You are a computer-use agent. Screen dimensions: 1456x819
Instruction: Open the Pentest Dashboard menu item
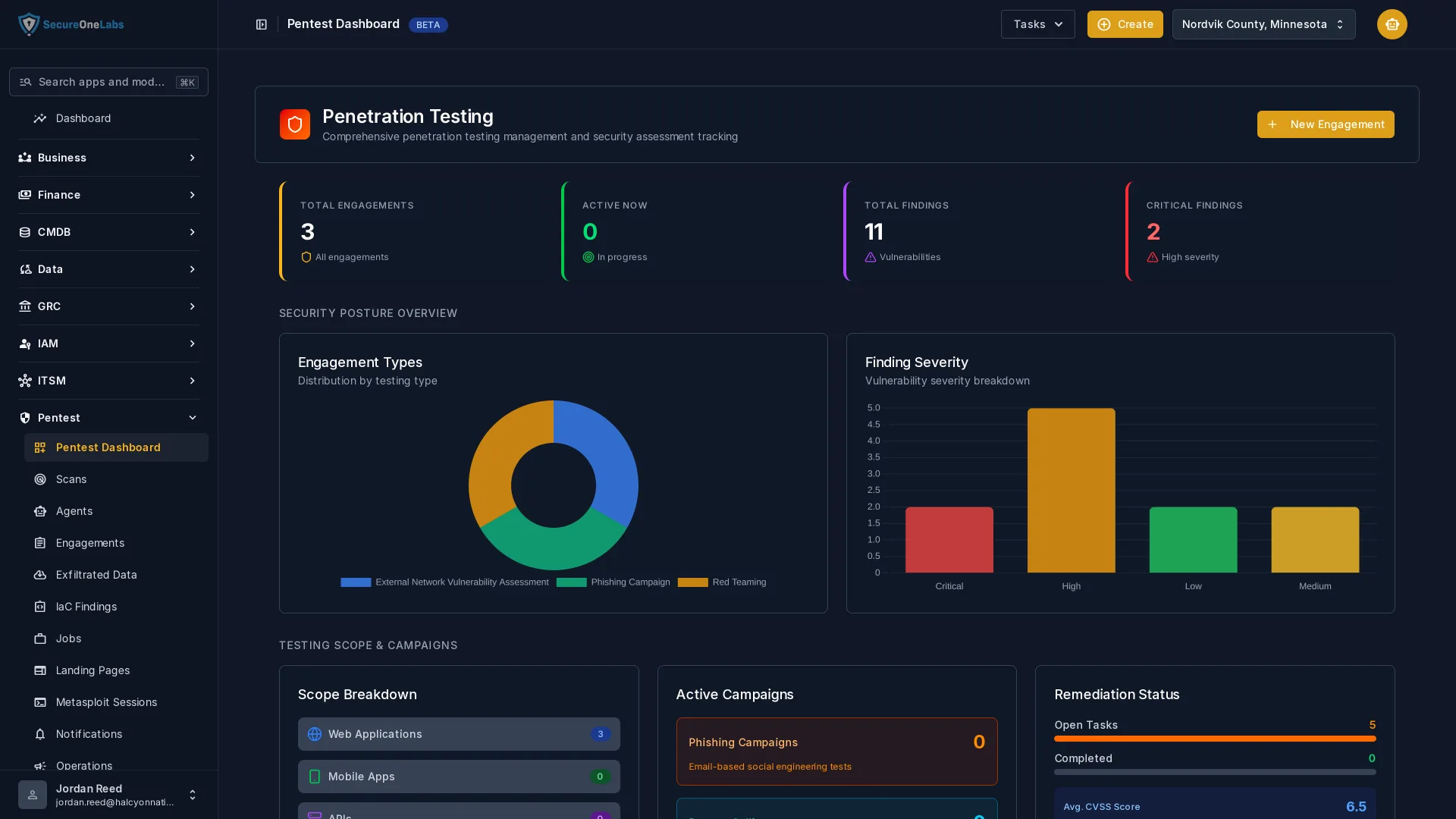pyautogui.click(x=116, y=447)
